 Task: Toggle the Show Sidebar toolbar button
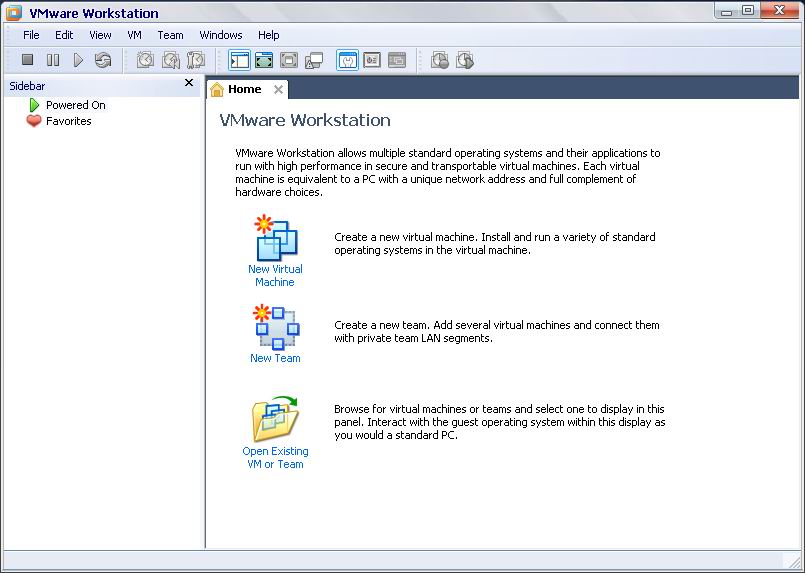click(x=239, y=60)
